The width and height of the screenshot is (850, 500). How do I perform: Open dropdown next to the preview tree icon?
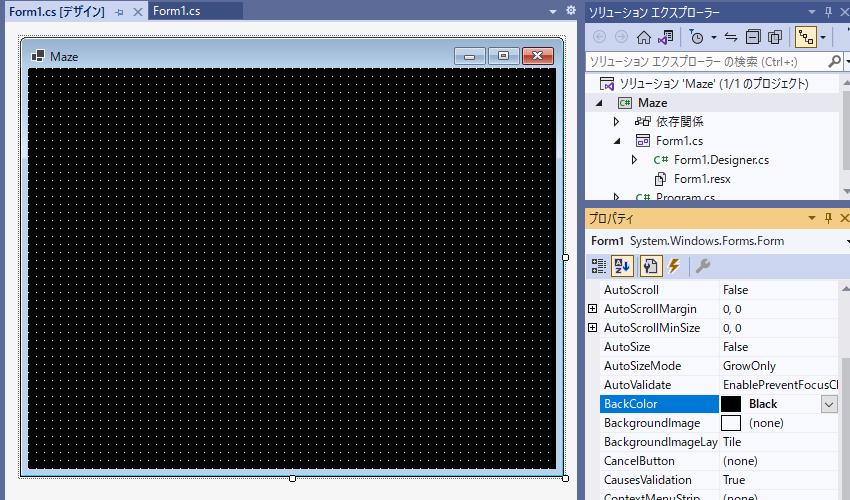[823, 37]
